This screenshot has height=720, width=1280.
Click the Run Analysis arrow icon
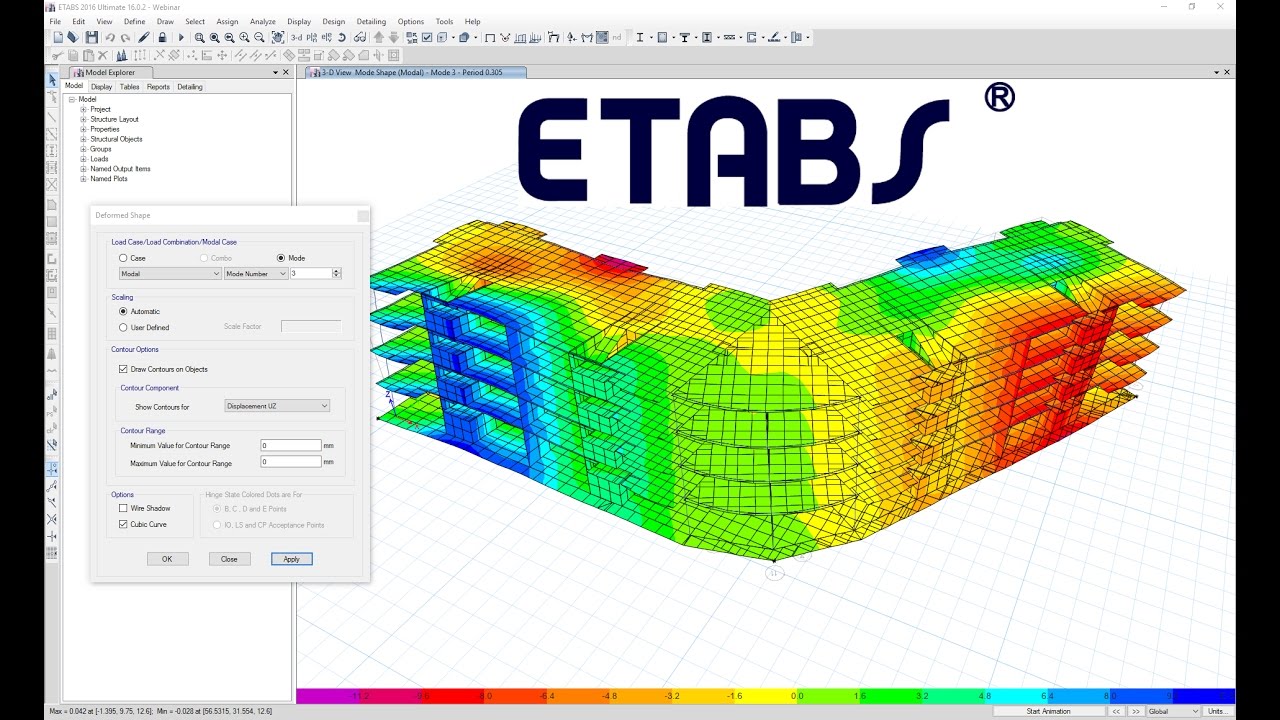pyautogui.click(x=183, y=37)
